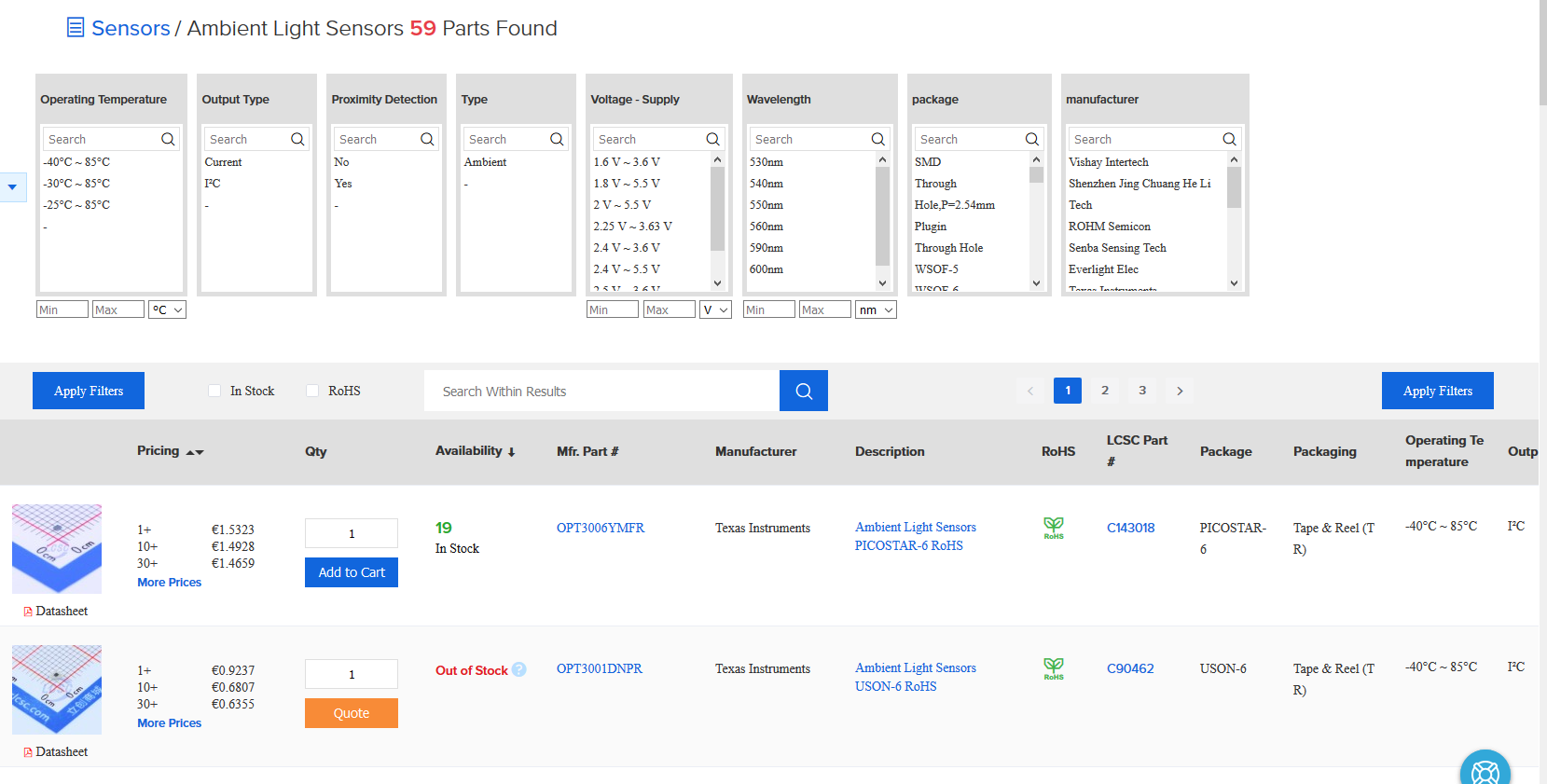Click the catalog list icon beside Sensors
The height and width of the screenshot is (784, 1547).
(76, 28)
